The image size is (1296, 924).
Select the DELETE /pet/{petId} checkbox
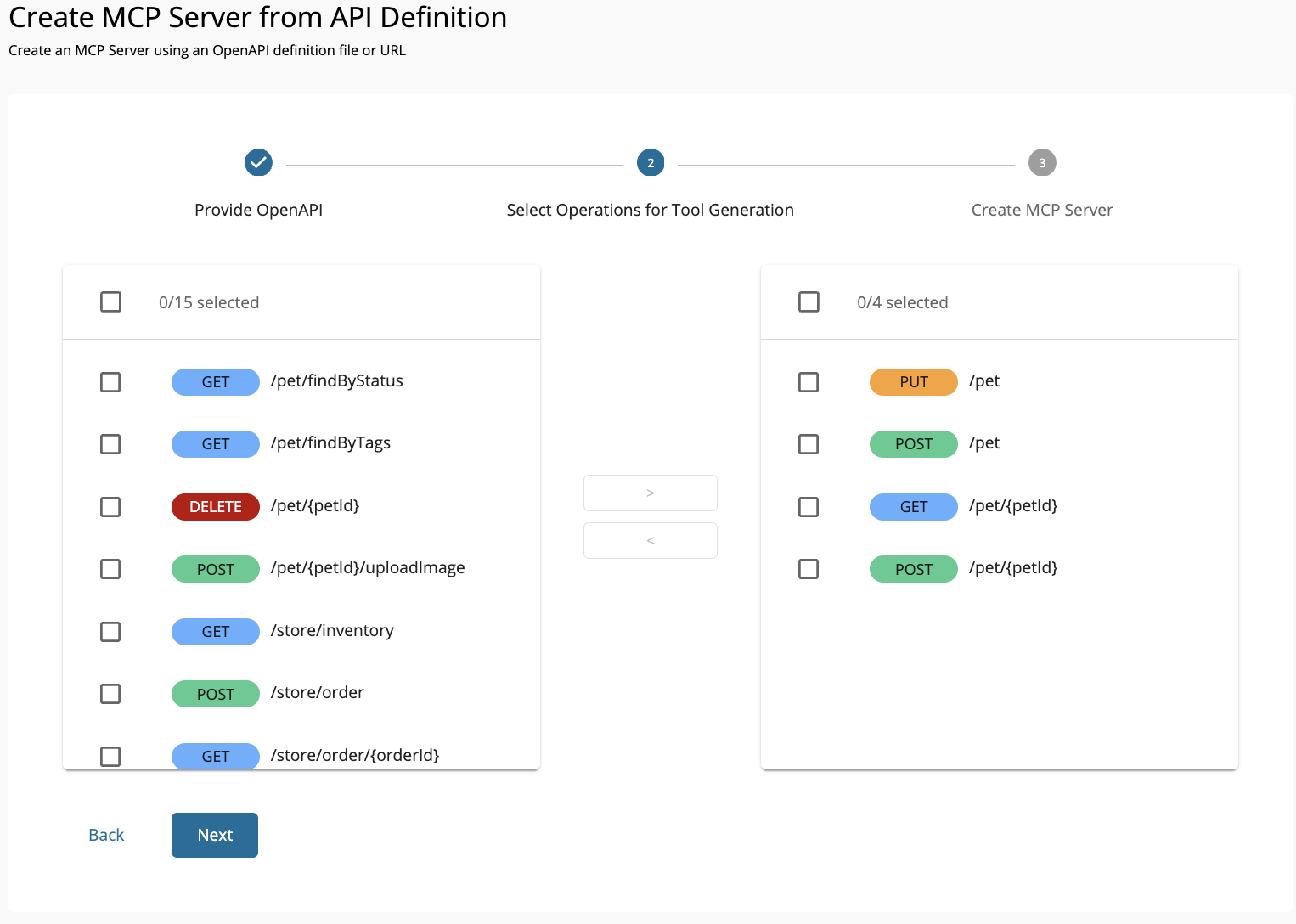pyautogui.click(x=110, y=506)
